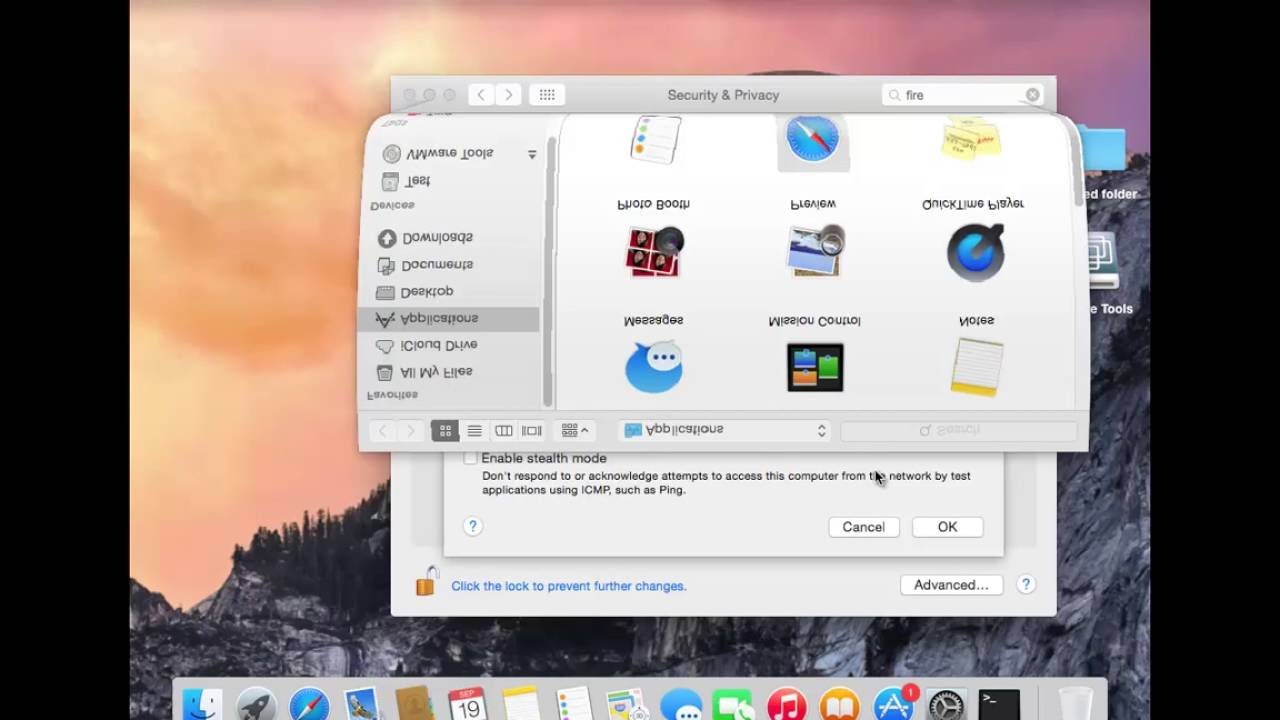Switch file picker to icon view
The image size is (1280, 720).
[445, 430]
